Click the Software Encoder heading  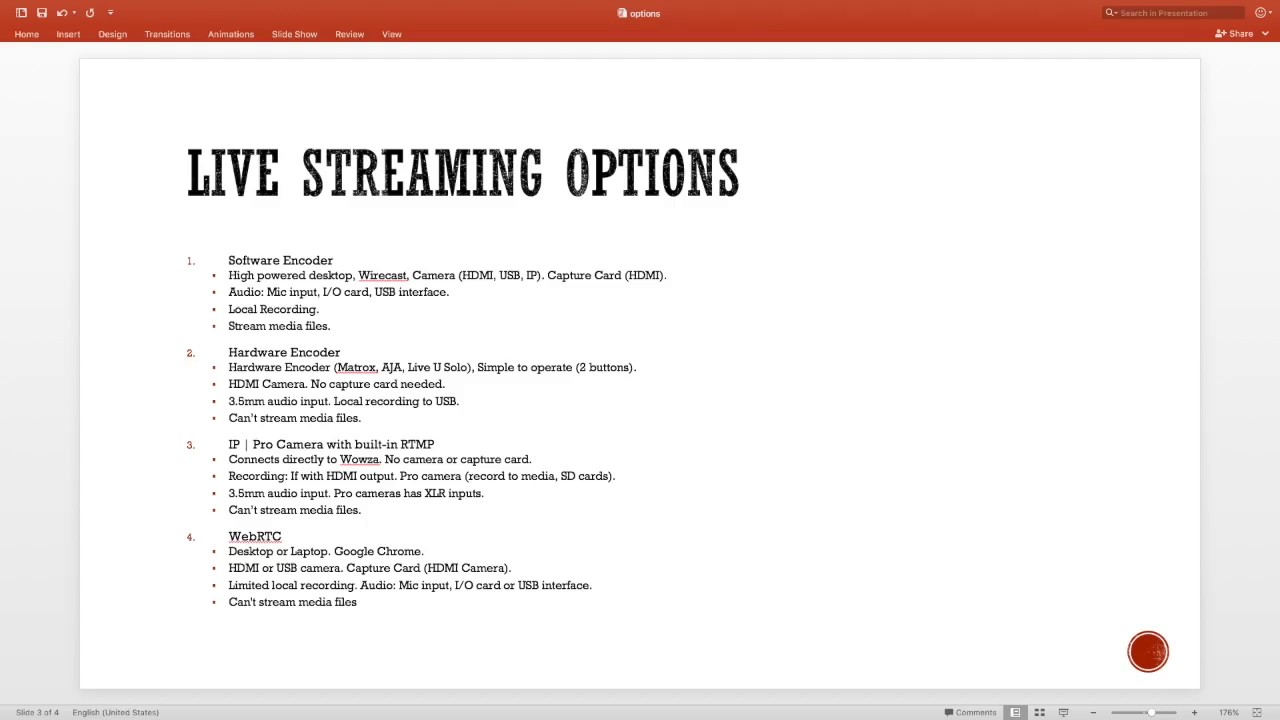pyautogui.click(x=280, y=260)
